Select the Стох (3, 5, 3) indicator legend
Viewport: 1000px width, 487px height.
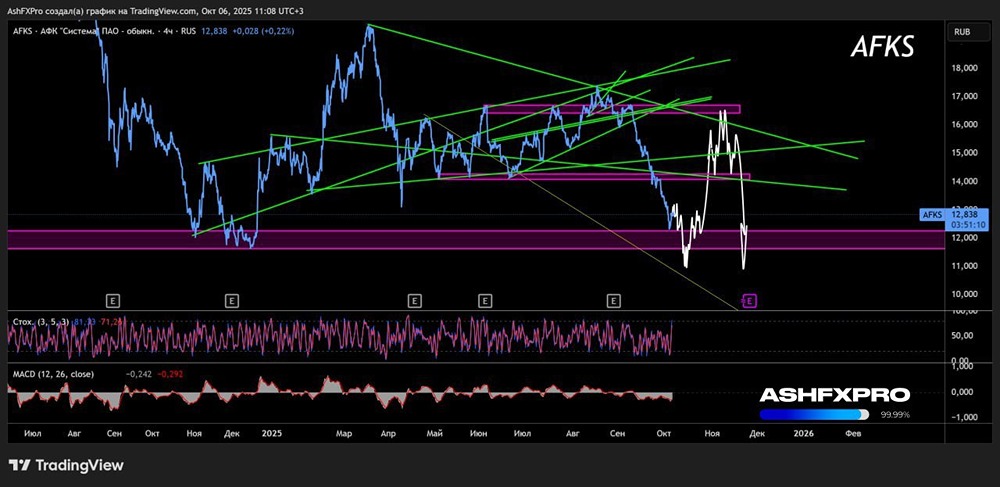(x=42, y=323)
